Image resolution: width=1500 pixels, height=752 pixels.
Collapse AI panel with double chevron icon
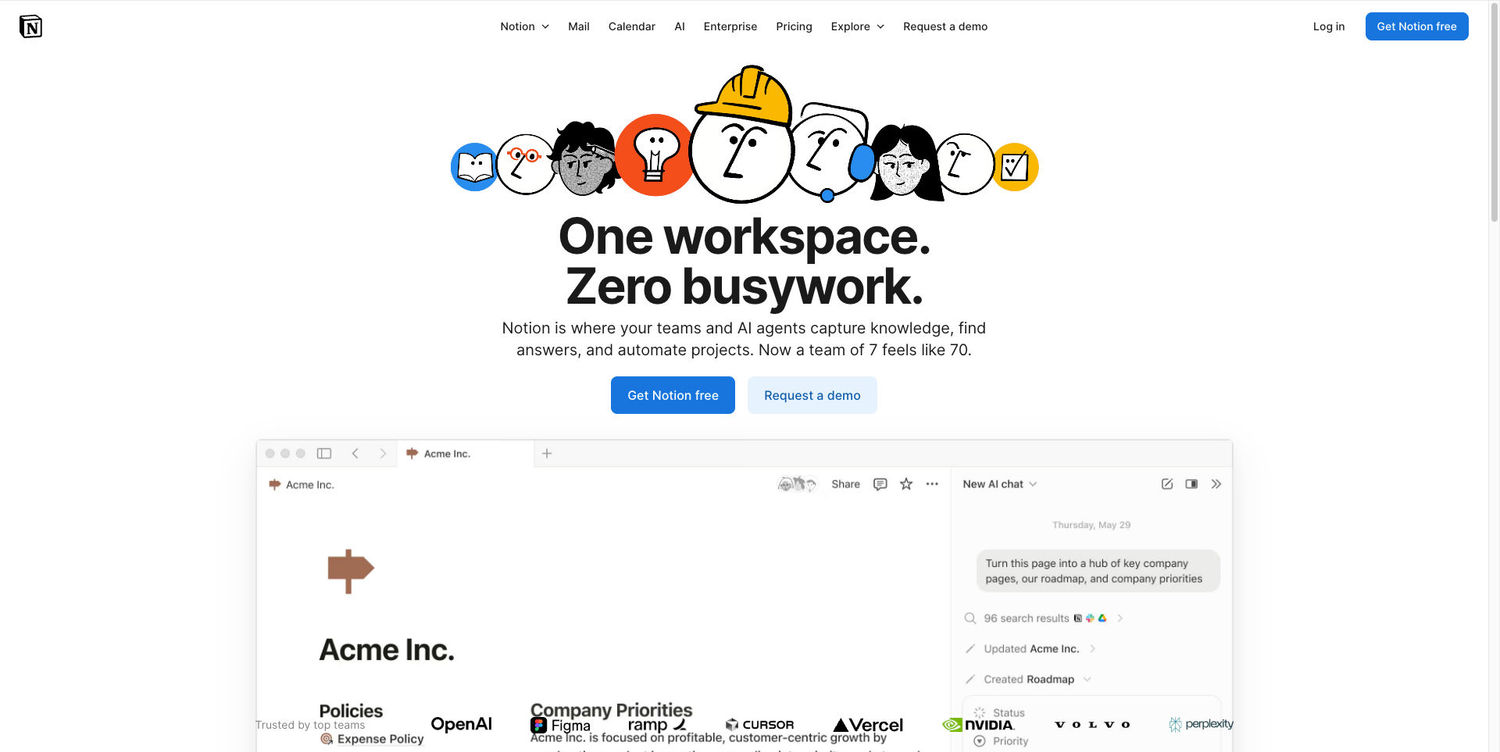pos(1216,484)
